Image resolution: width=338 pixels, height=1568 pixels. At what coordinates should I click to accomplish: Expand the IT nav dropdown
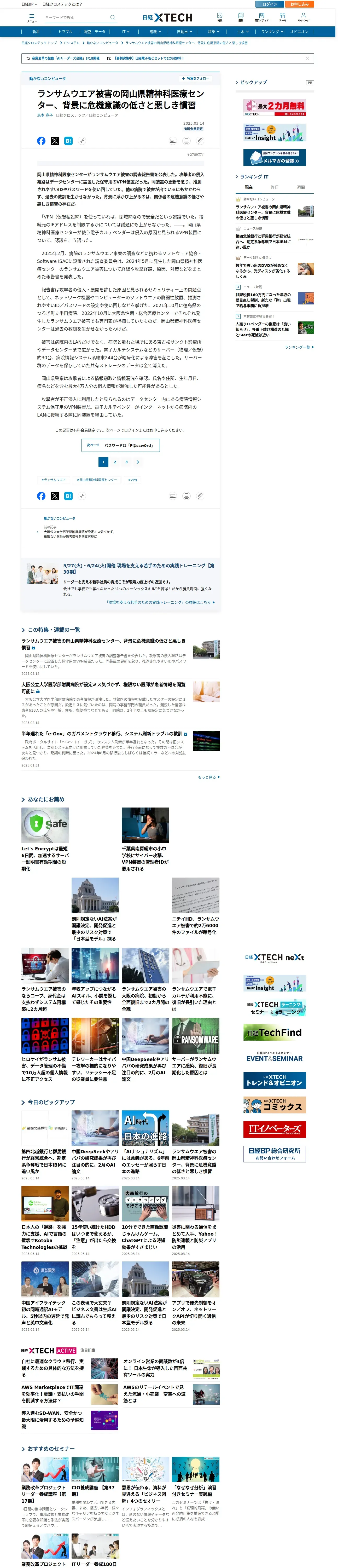click(126, 32)
